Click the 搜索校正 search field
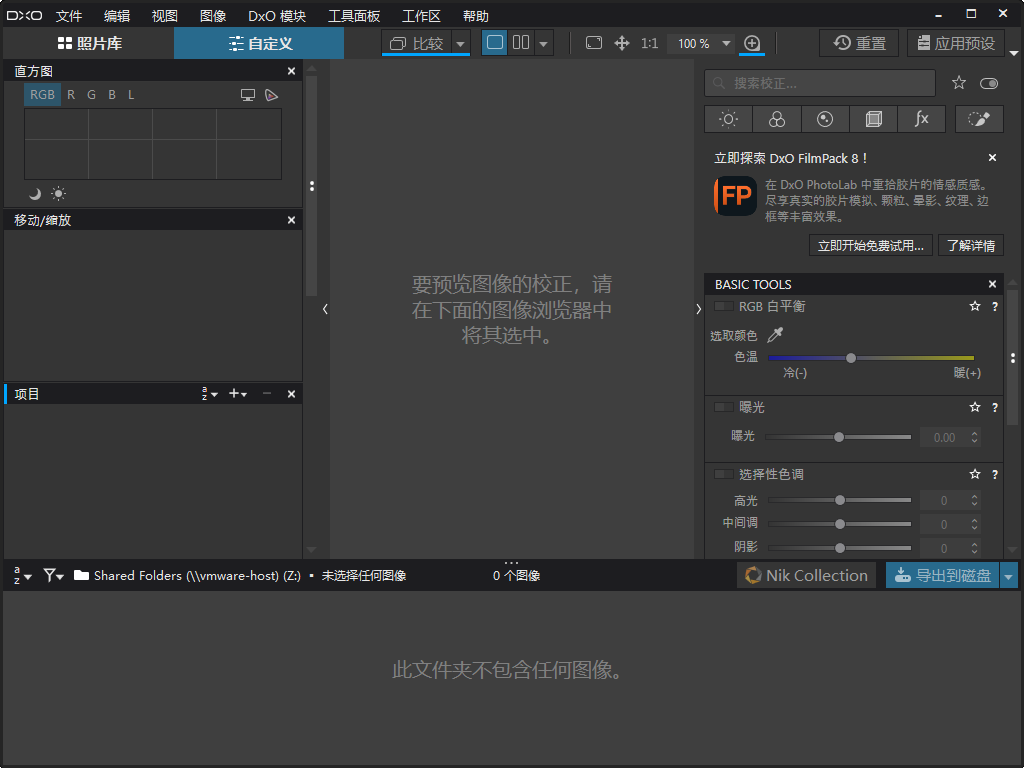This screenshot has width=1024, height=768. click(820, 83)
